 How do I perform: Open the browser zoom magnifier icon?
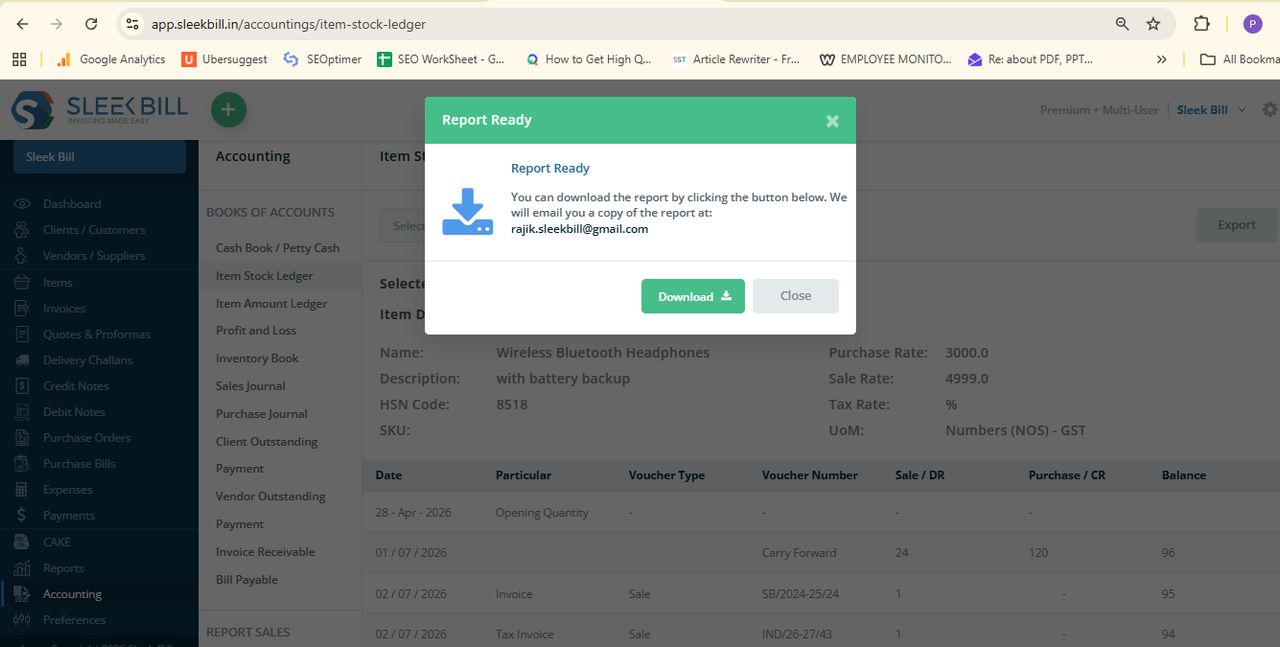[1122, 23]
